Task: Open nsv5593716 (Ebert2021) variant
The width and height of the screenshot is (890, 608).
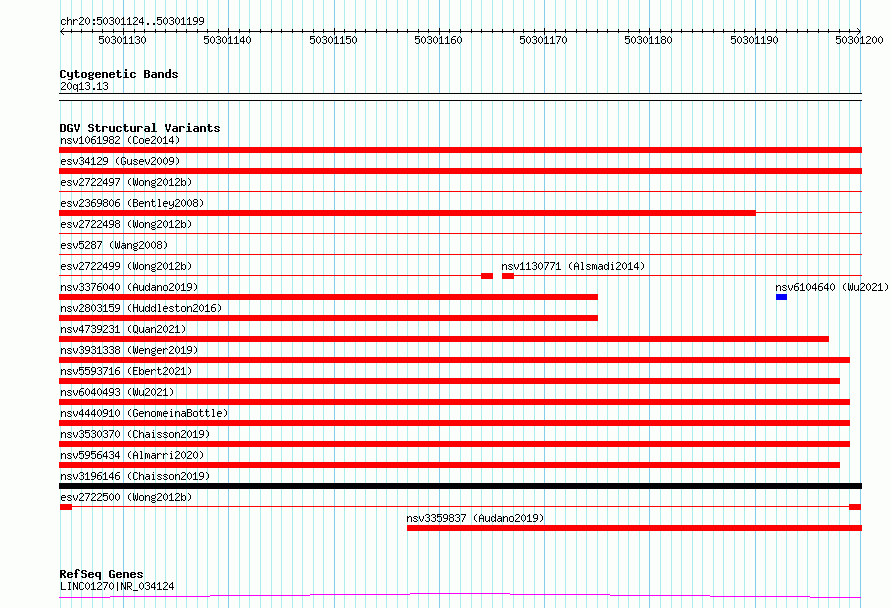Action: (x=126, y=371)
